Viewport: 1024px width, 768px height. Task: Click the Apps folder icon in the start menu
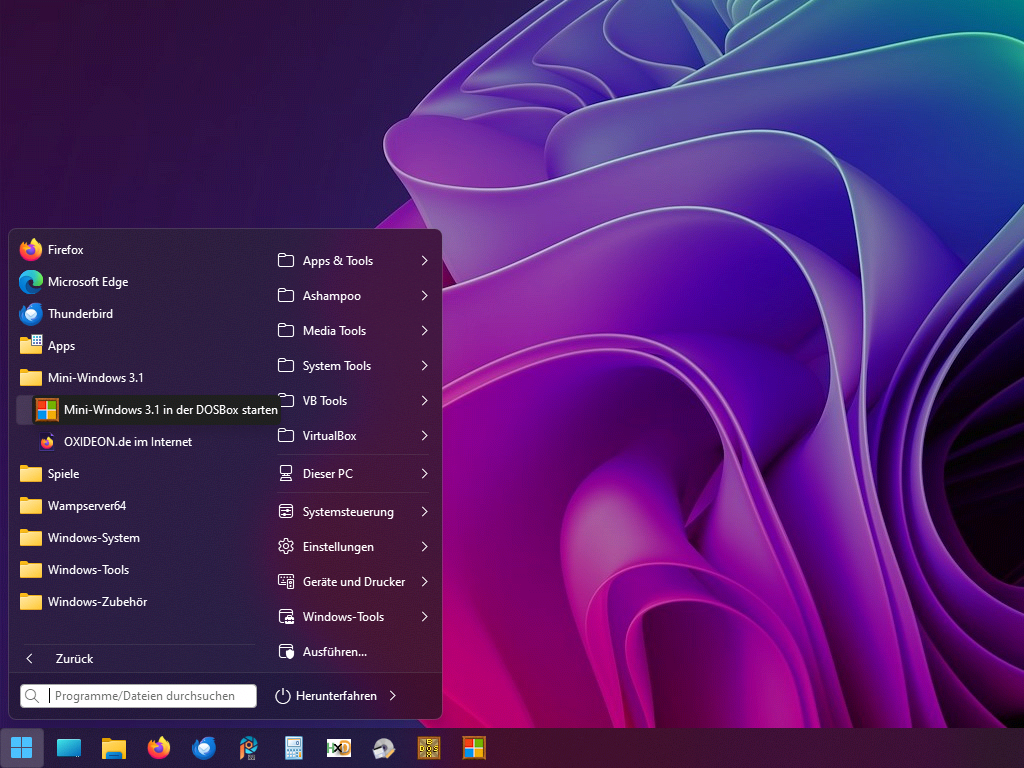tap(31, 345)
